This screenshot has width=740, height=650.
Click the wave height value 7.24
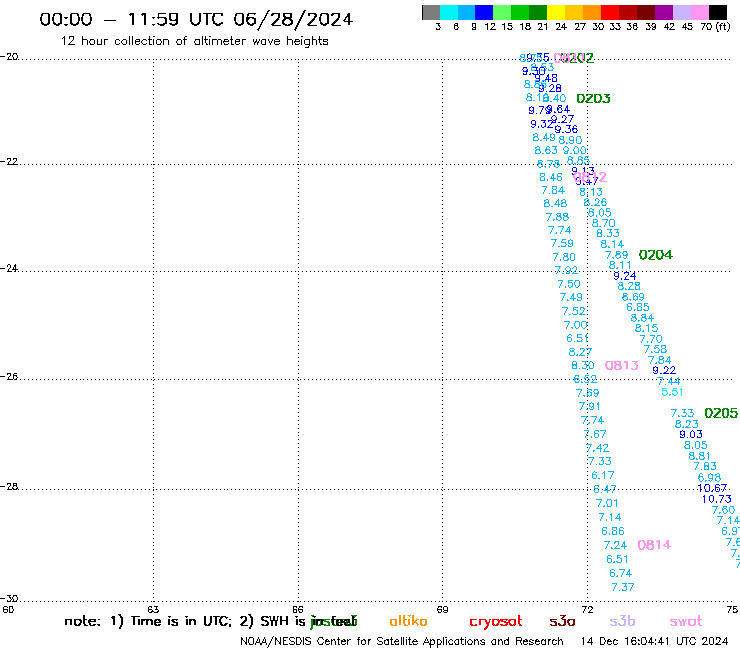point(615,545)
